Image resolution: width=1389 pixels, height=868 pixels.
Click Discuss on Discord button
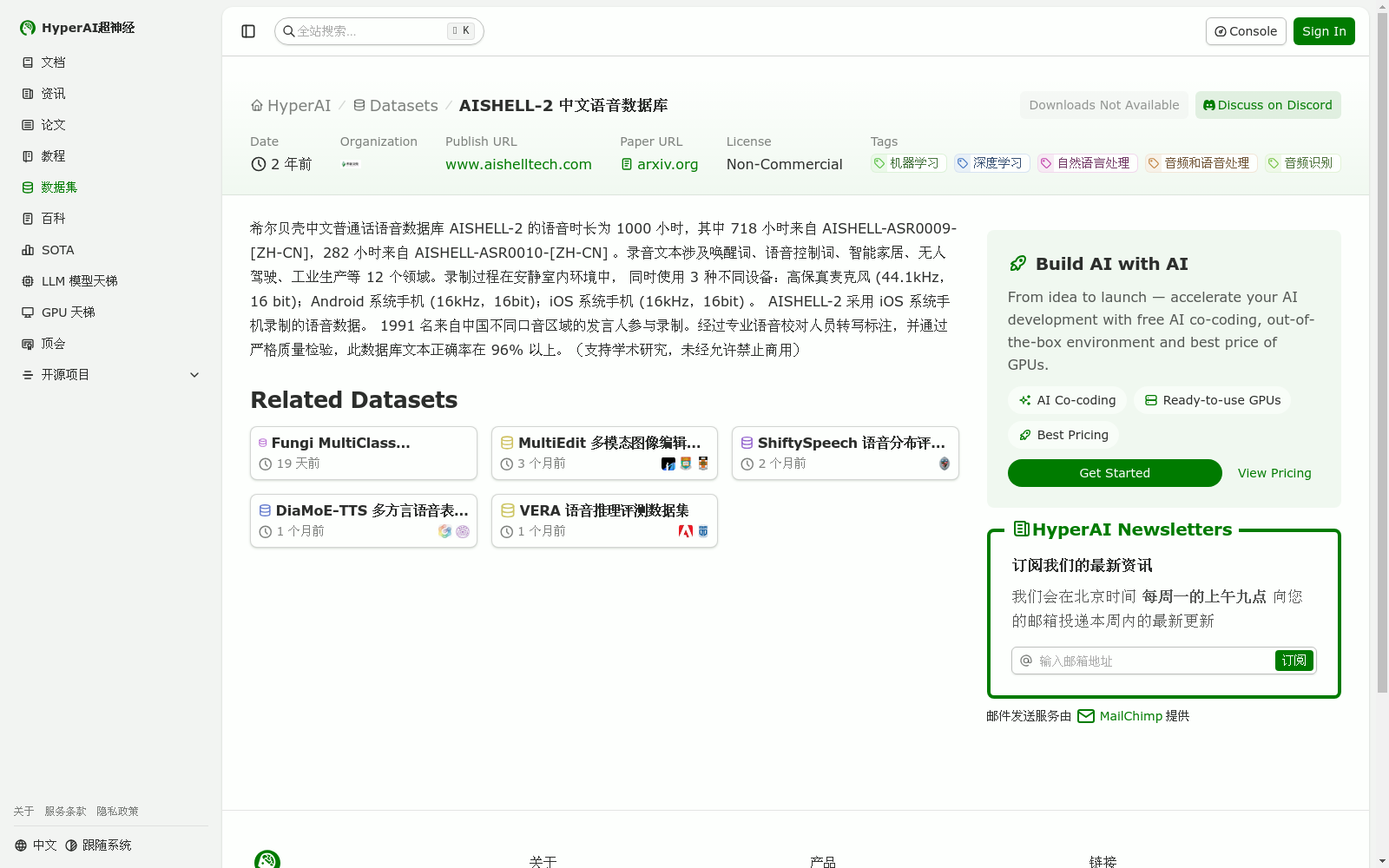1268,105
